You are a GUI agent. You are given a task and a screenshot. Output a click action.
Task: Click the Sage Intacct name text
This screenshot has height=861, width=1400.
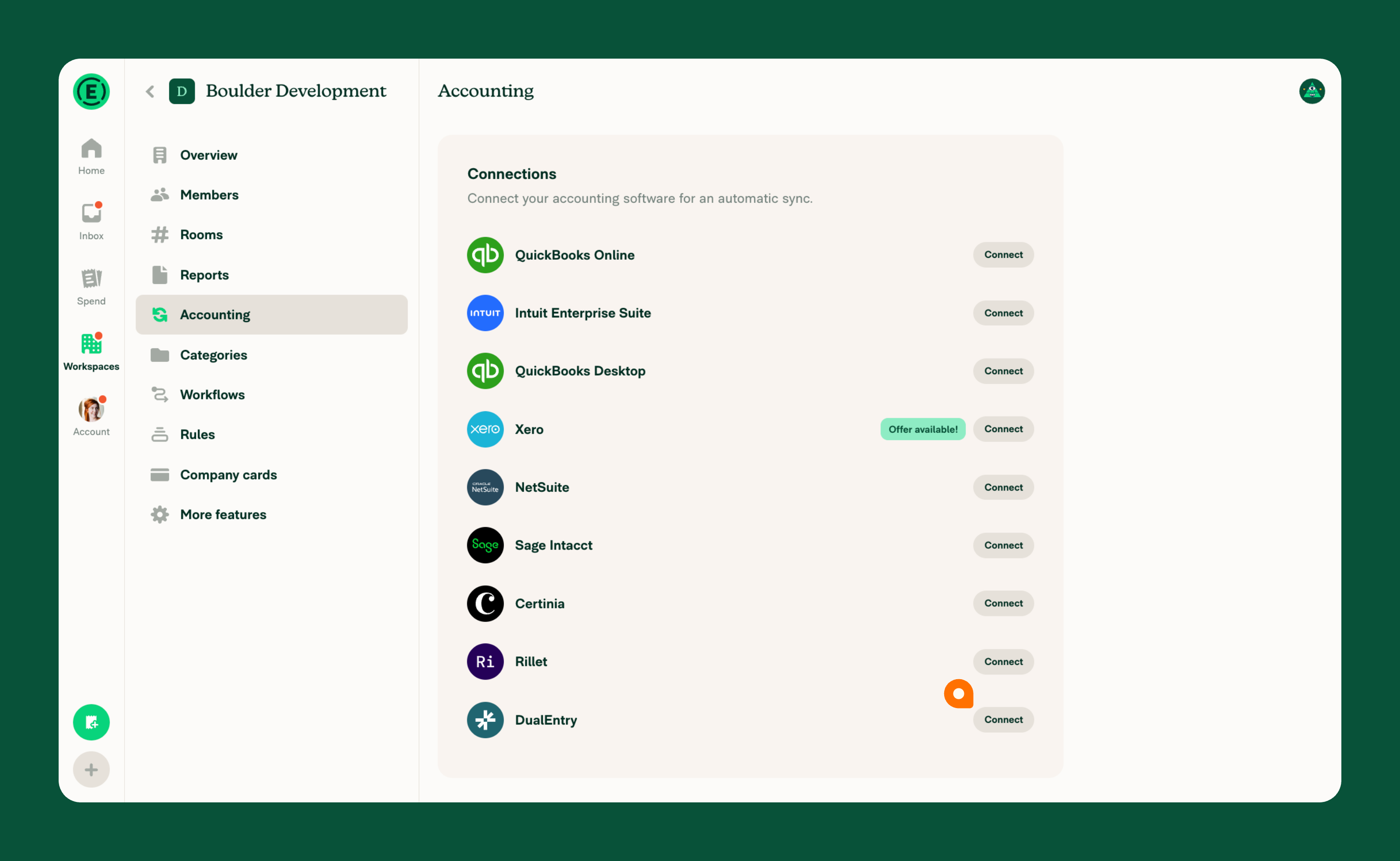[x=553, y=545]
